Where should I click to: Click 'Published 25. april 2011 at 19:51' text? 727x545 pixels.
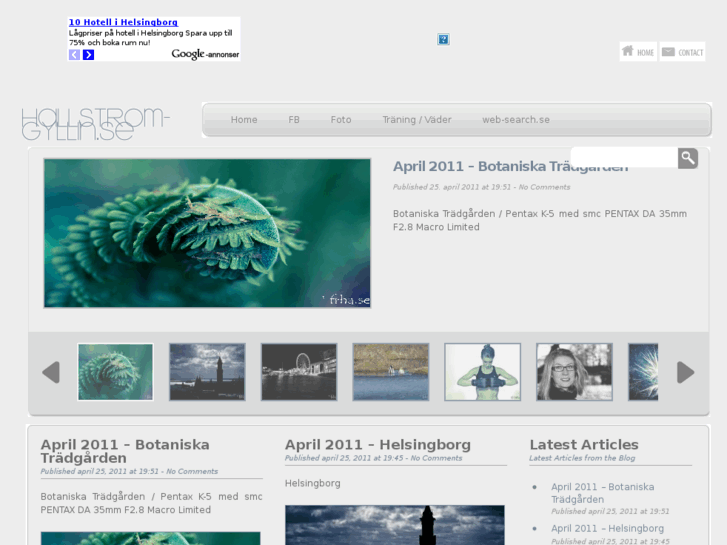point(452,187)
